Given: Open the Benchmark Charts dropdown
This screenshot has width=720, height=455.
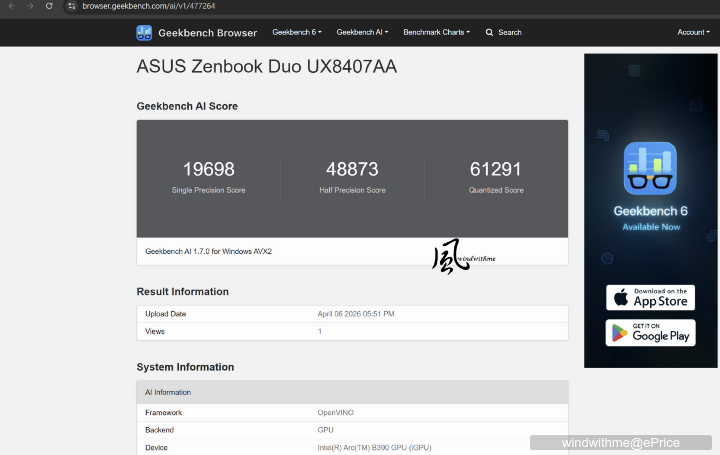Looking at the screenshot, I should coord(437,32).
